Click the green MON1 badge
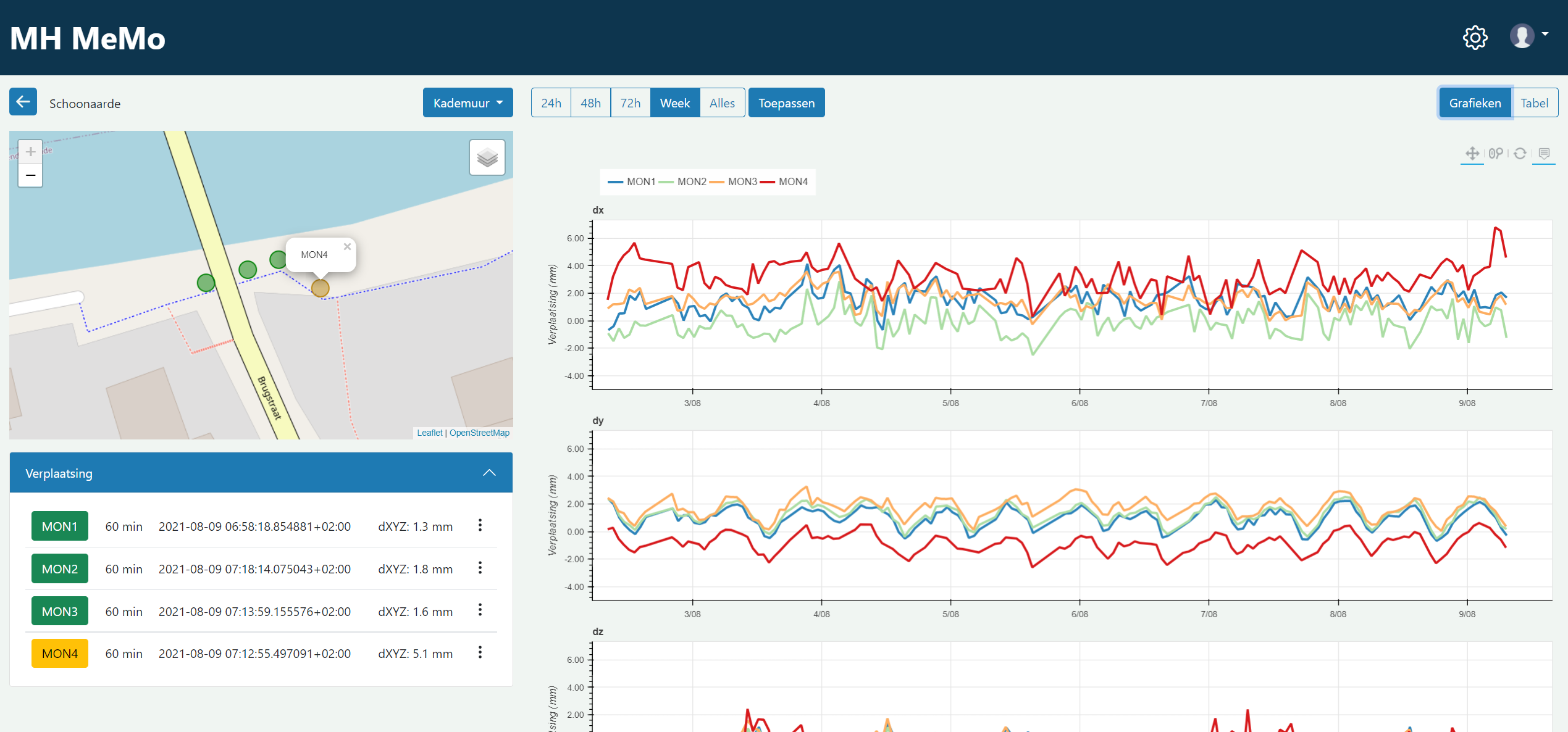Image resolution: width=1568 pixels, height=732 pixels. (59, 526)
